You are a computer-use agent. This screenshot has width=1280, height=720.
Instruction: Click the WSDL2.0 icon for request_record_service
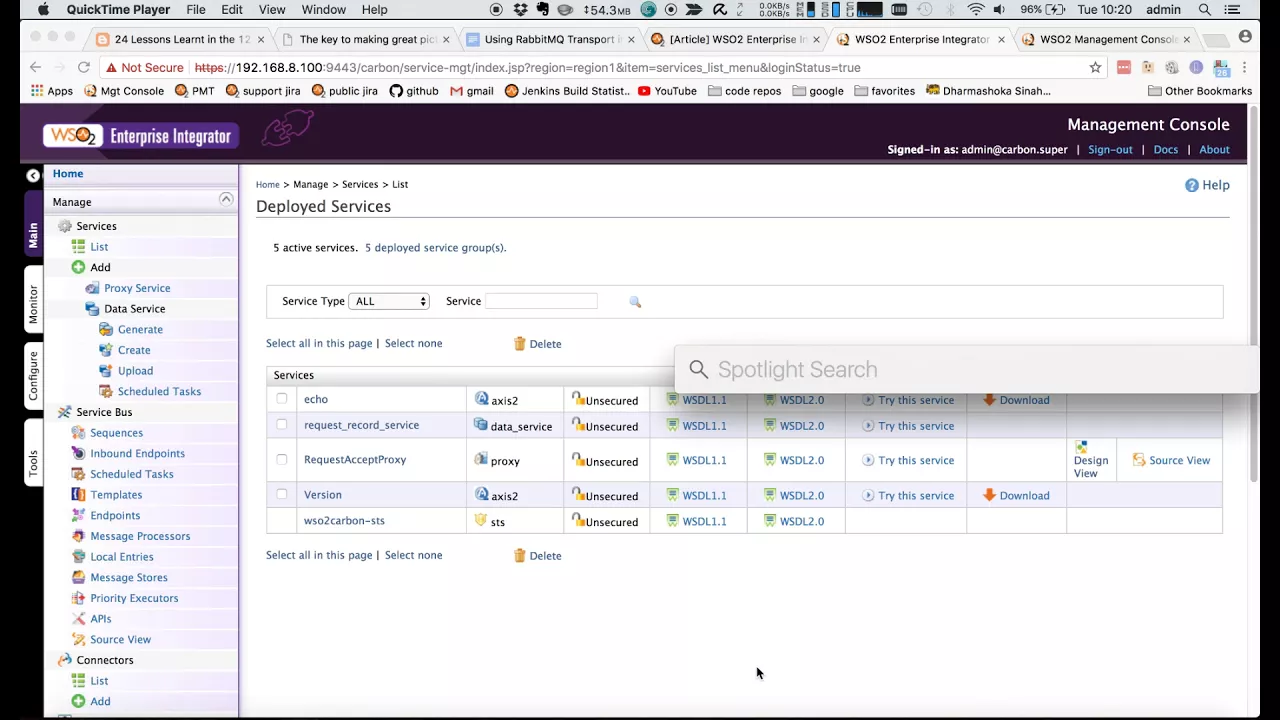pyautogui.click(x=770, y=425)
